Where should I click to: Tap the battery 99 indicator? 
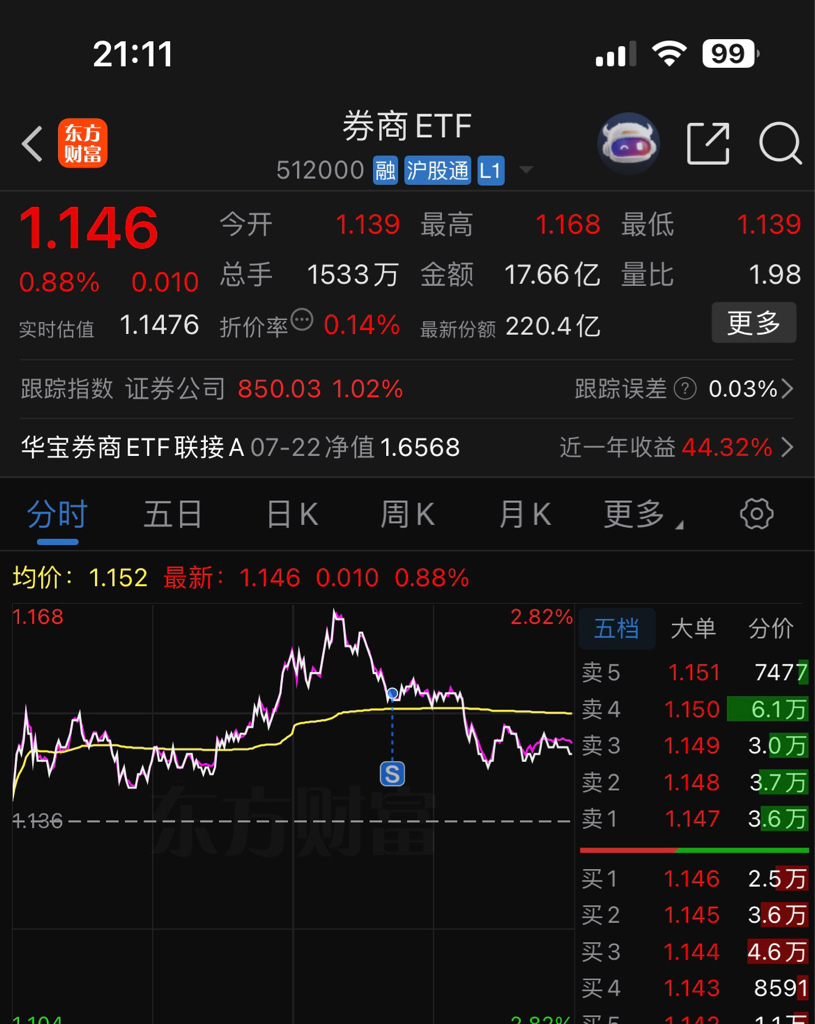[730, 54]
